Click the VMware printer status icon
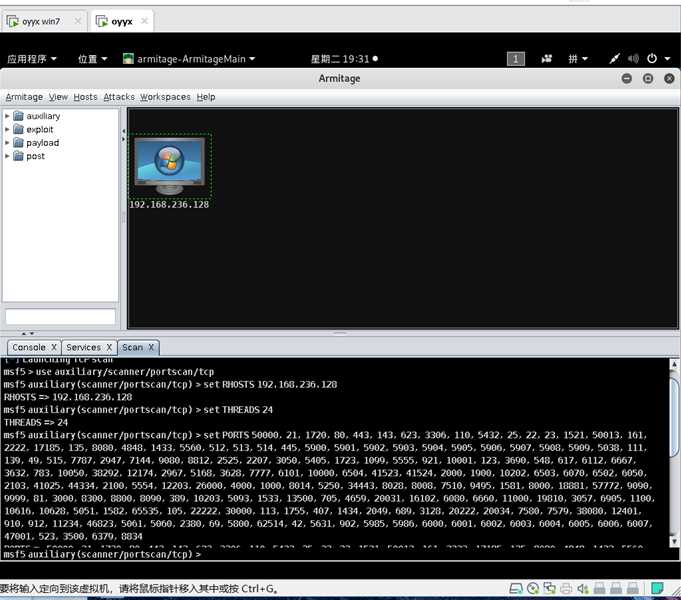 [x=566, y=589]
